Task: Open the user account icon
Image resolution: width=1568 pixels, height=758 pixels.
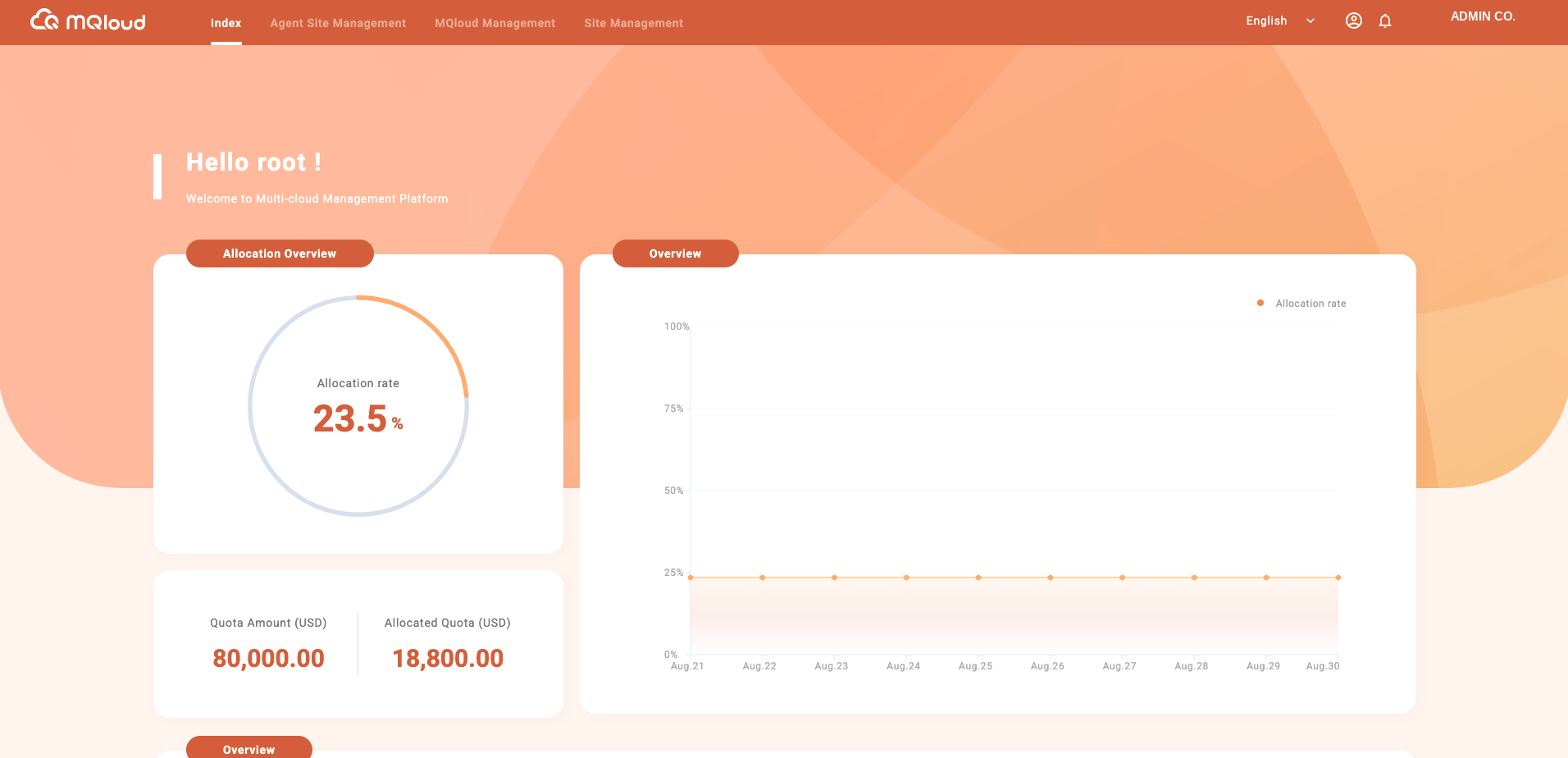Action: (1354, 21)
